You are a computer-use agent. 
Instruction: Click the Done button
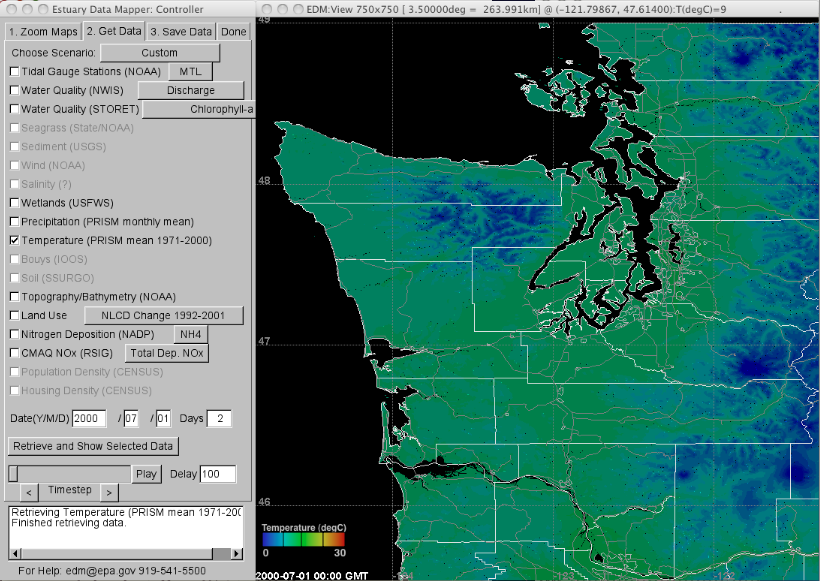pyautogui.click(x=233, y=31)
